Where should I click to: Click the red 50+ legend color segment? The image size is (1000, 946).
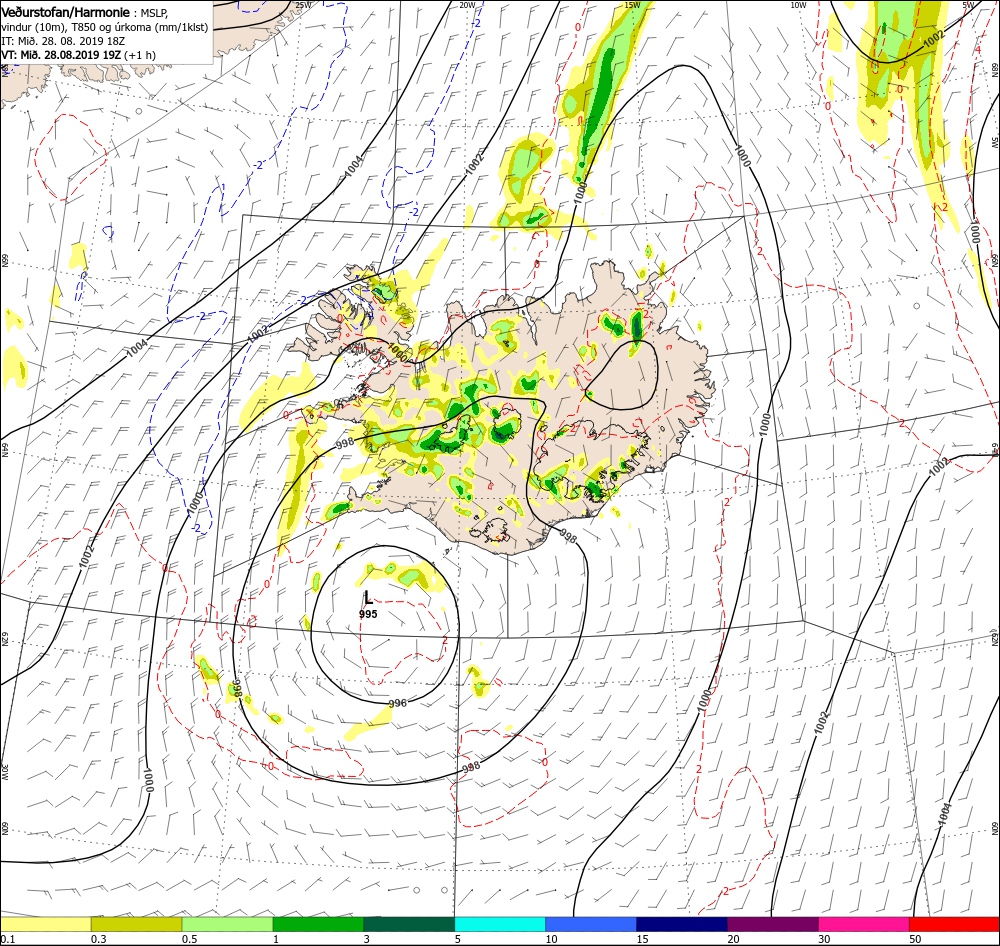tap(954, 924)
